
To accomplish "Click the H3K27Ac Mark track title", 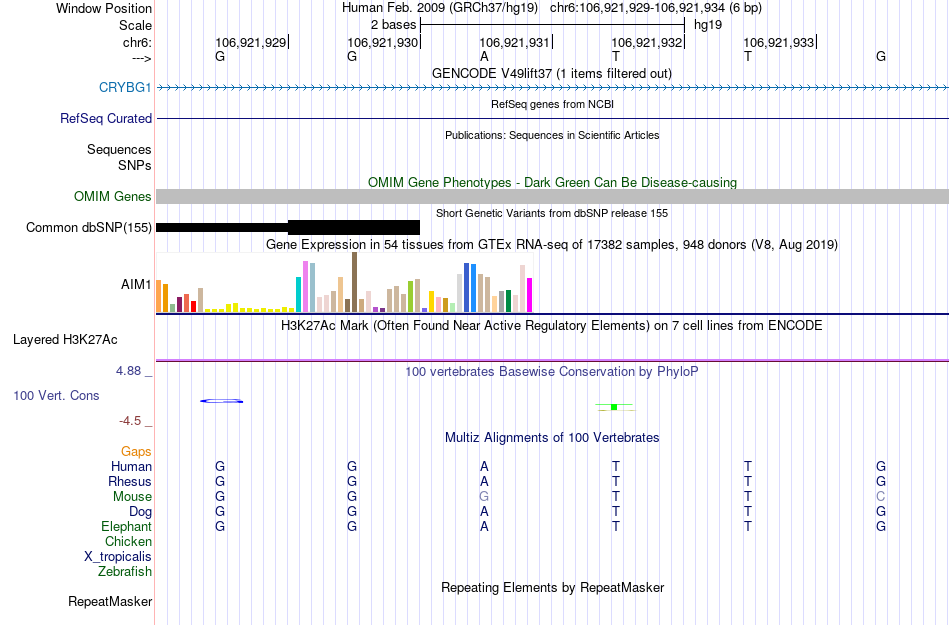I will point(551,326).
